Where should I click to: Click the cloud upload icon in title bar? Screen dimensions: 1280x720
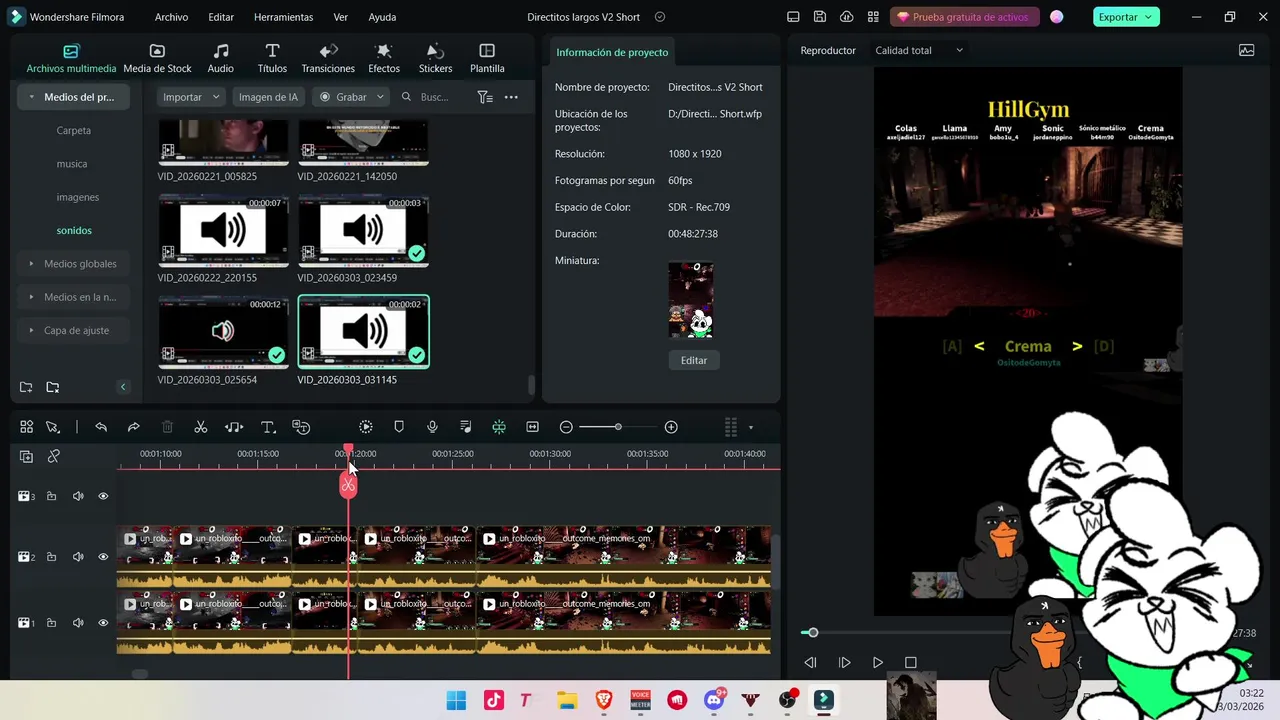tap(847, 17)
